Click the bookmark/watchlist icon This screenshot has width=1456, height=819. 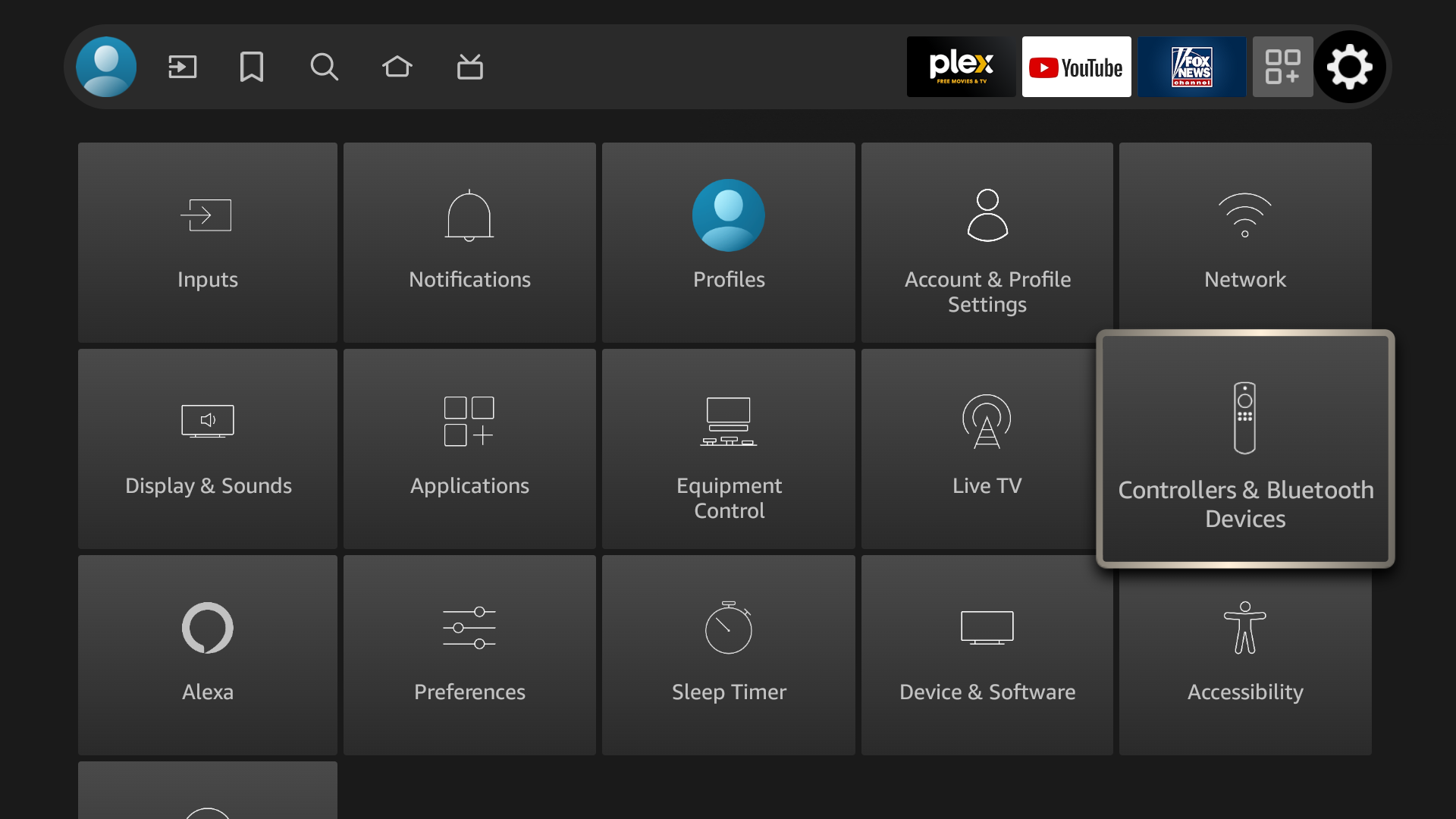click(x=251, y=67)
